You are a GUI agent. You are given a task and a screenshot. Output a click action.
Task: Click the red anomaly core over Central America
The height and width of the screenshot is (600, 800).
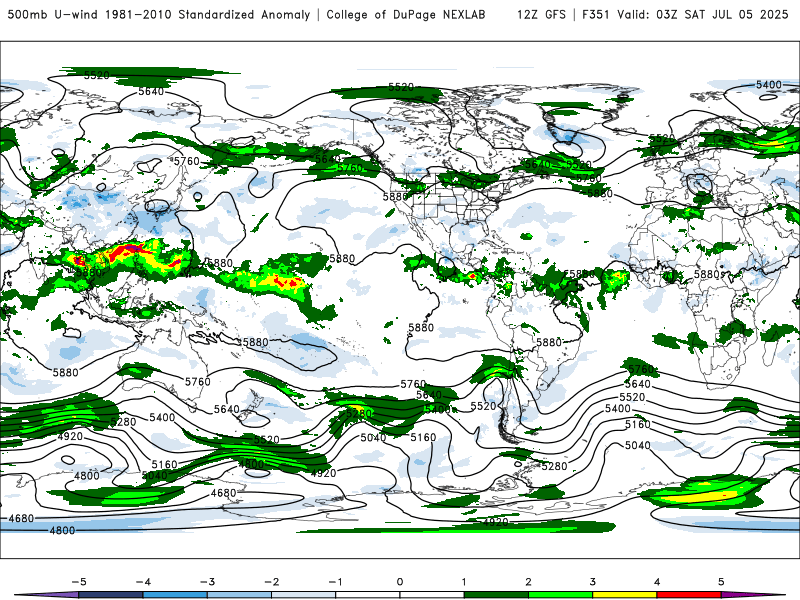(x=473, y=276)
